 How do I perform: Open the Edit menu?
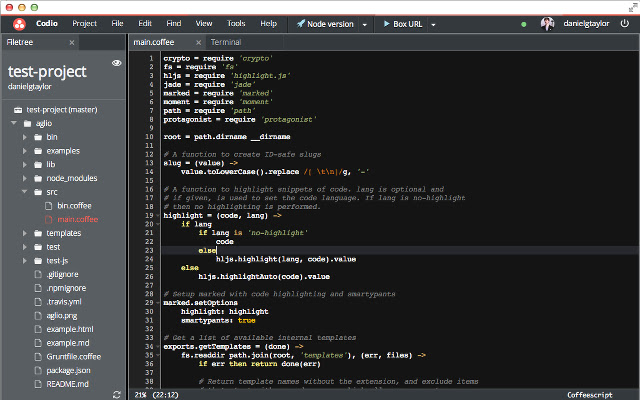pos(145,24)
